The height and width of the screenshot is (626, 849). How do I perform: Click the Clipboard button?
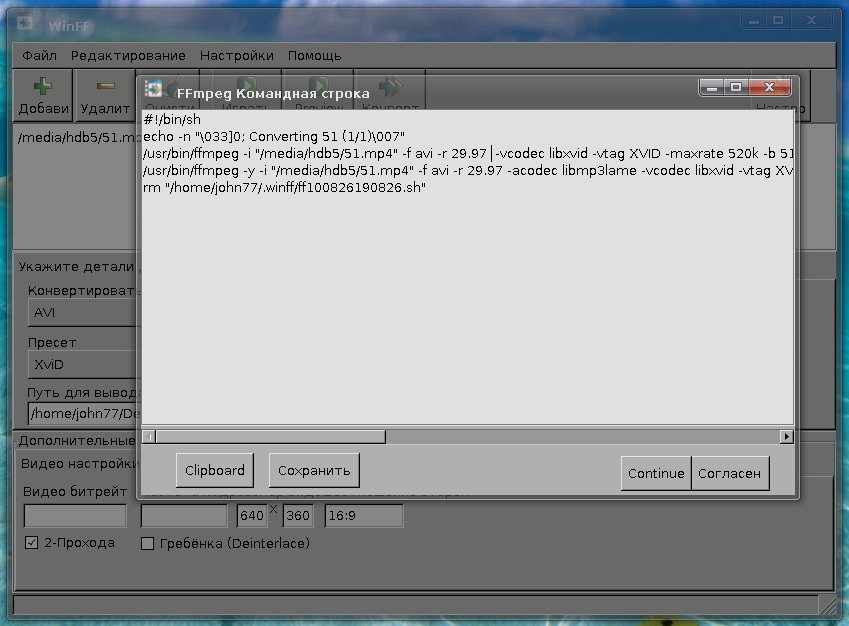(214, 470)
